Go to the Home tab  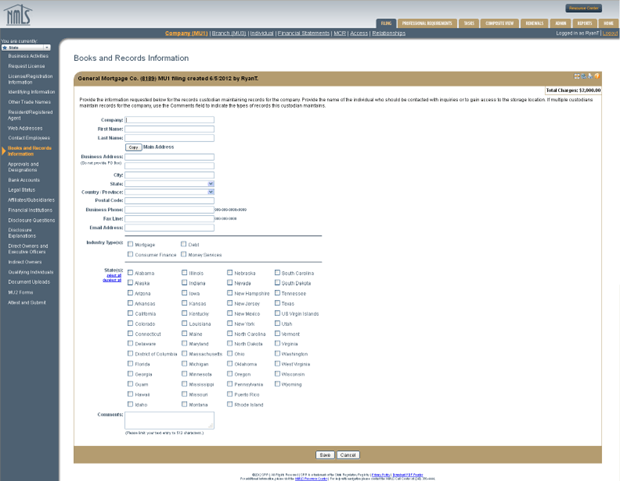tap(609, 23)
